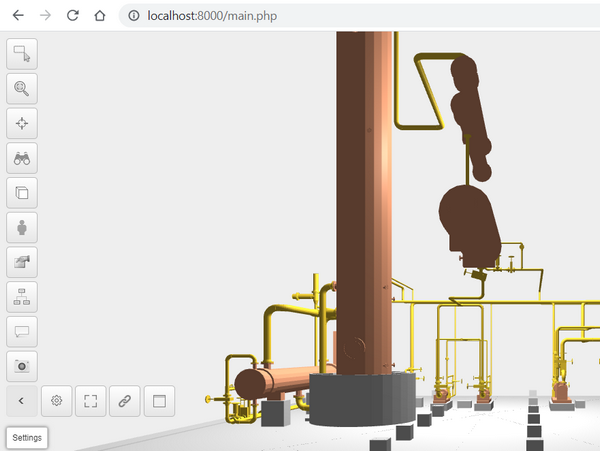Click the overlapping squares layers icon
This screenshot has width=600, height=451.
click(x=21, y=193)
